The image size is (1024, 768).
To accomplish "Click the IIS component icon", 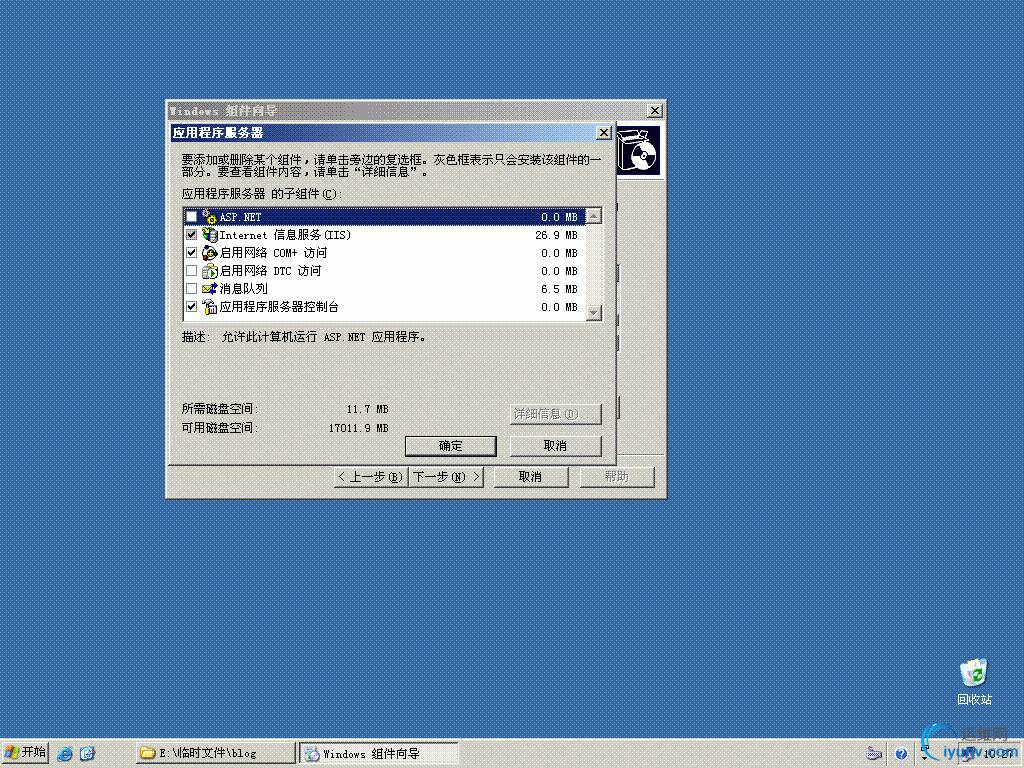I will pyautogui.click(x=209, y=234).
